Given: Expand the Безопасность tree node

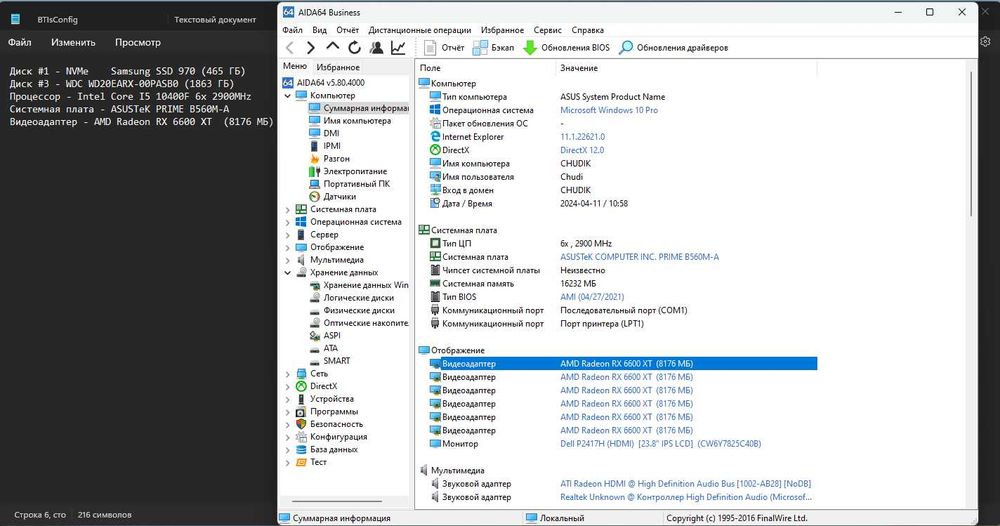Looking at the screenshot, I should tap(288, 425).
